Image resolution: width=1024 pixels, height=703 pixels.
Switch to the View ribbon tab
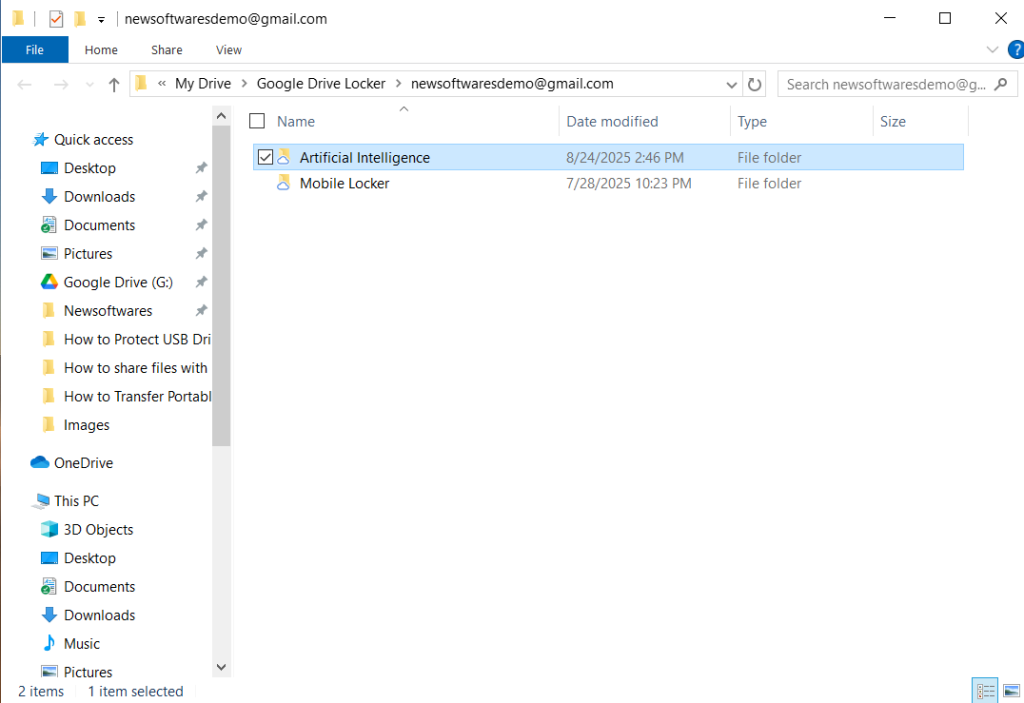(x=229, y=50)
